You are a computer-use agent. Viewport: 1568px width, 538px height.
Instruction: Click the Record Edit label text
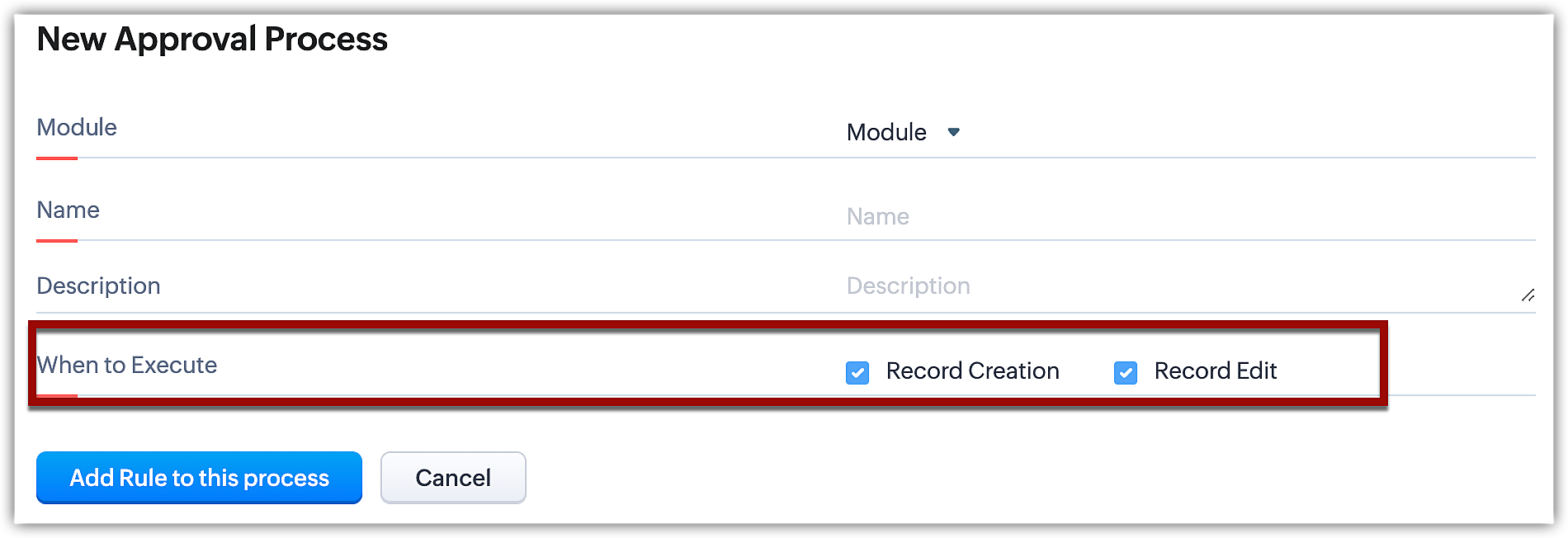pos(1215,371)
